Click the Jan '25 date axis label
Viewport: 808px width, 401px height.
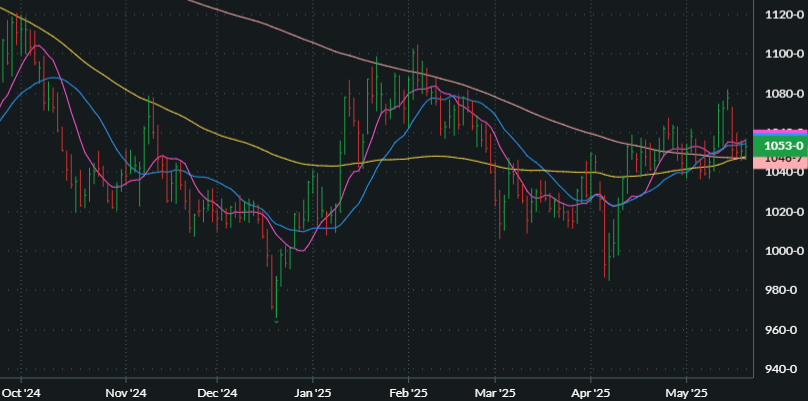[x=313, y=393]
